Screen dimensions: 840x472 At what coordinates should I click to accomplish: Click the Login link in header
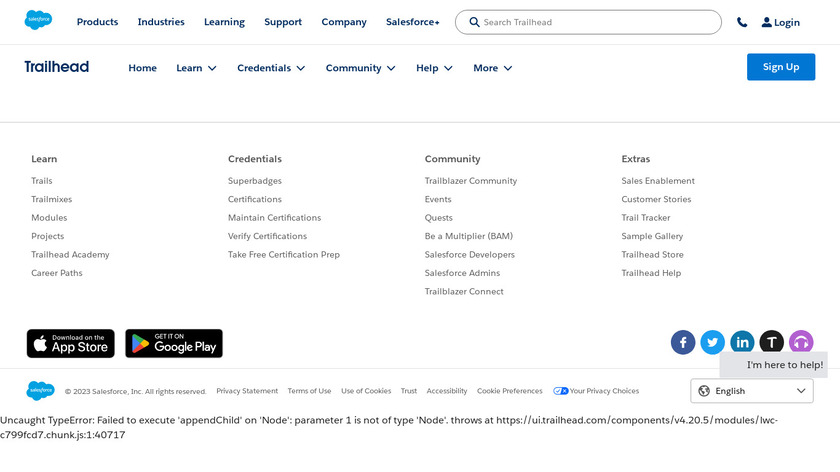tap(780, 22)
